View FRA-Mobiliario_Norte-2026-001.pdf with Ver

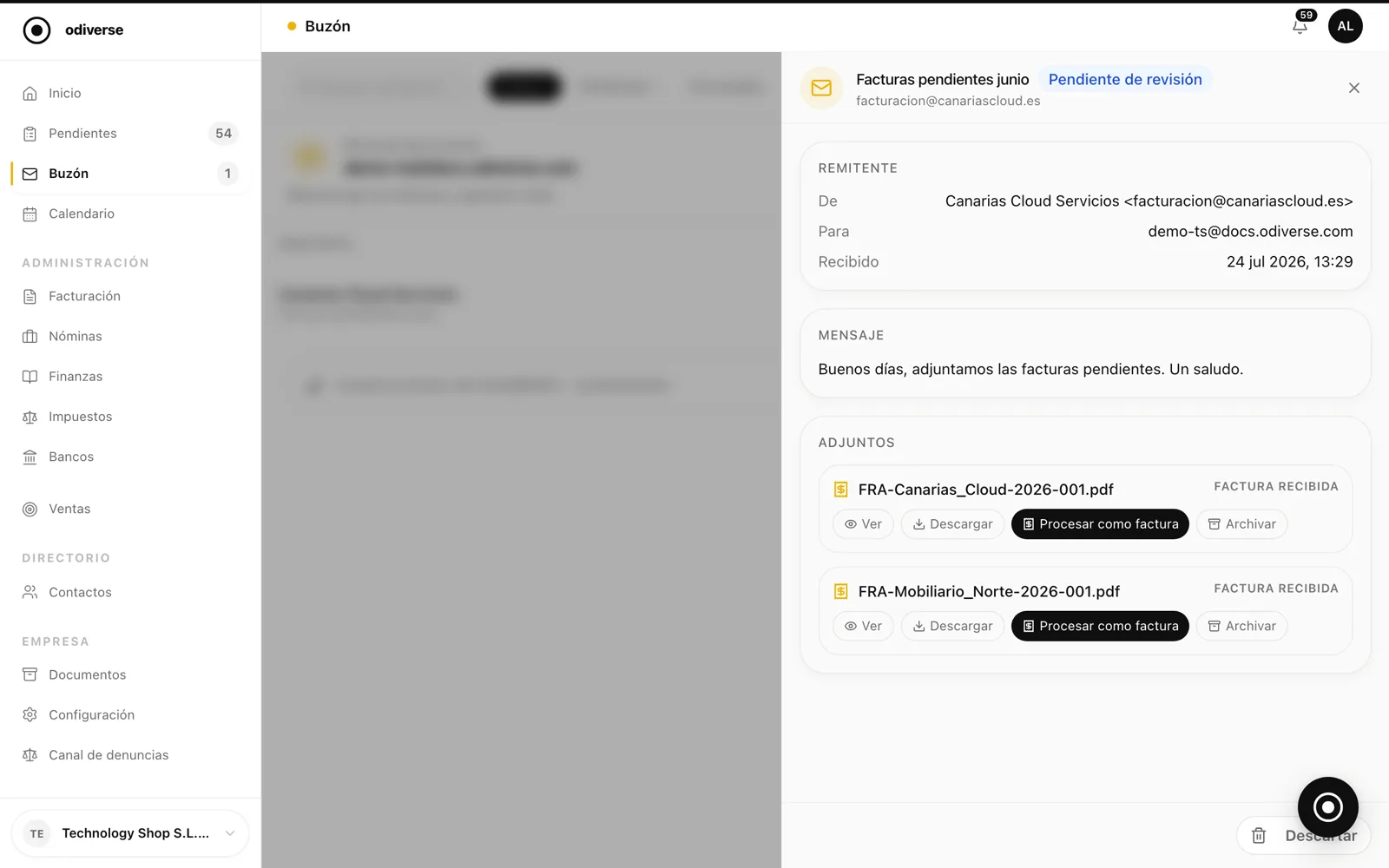coord(863,626)
